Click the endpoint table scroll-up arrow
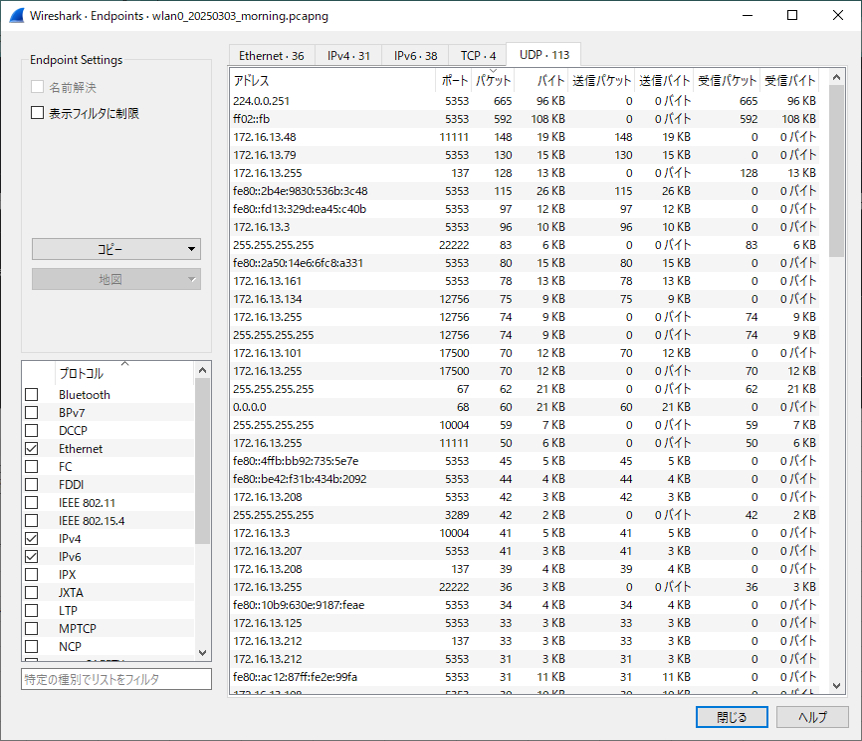 836,78
